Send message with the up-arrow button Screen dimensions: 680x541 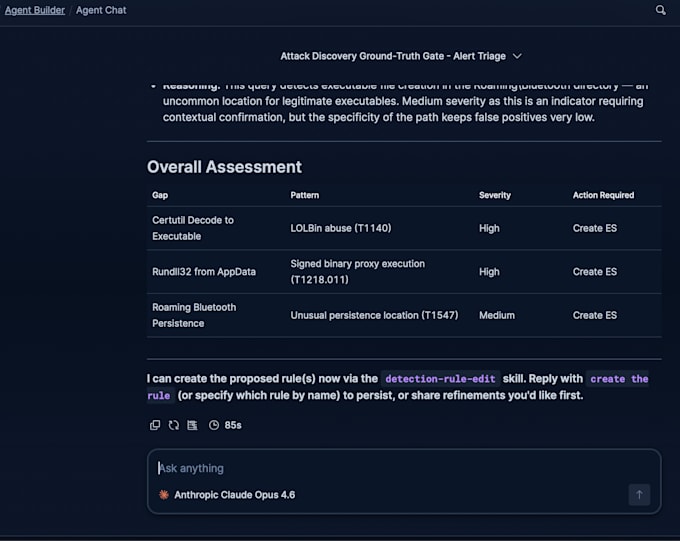point(639,495)
